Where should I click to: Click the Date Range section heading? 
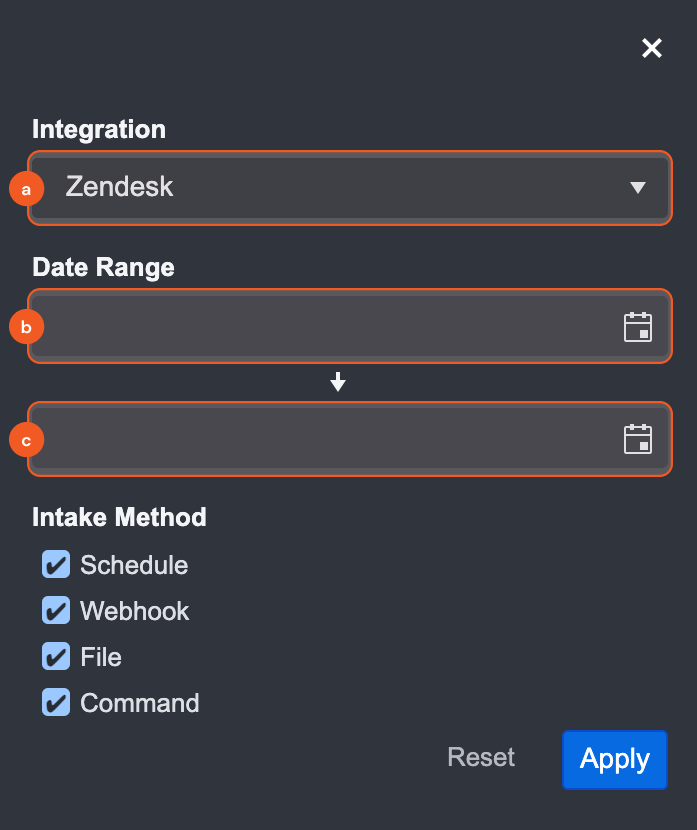[x=103, y=267]
